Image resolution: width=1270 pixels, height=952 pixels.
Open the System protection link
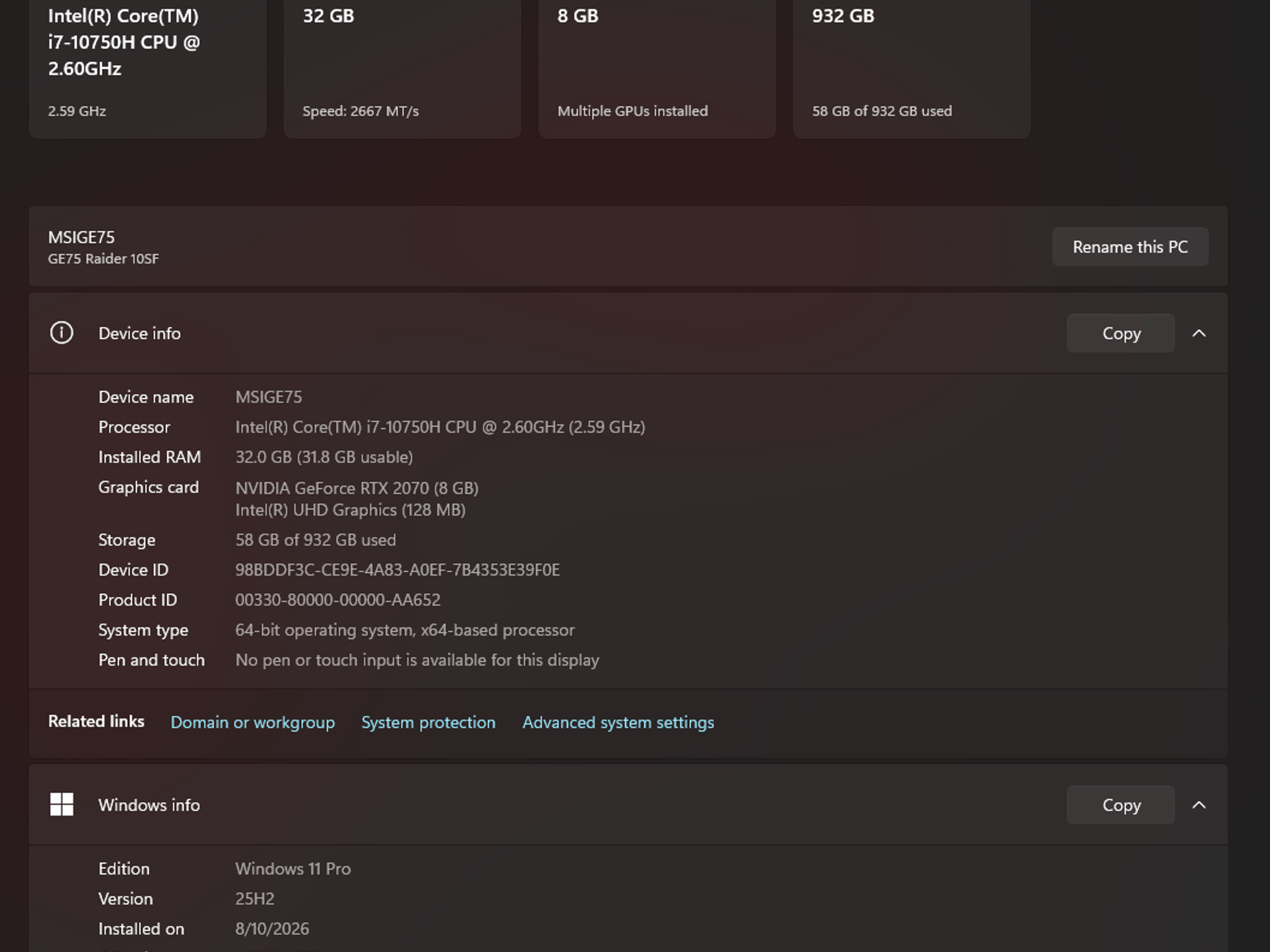[x=429, y=723]
